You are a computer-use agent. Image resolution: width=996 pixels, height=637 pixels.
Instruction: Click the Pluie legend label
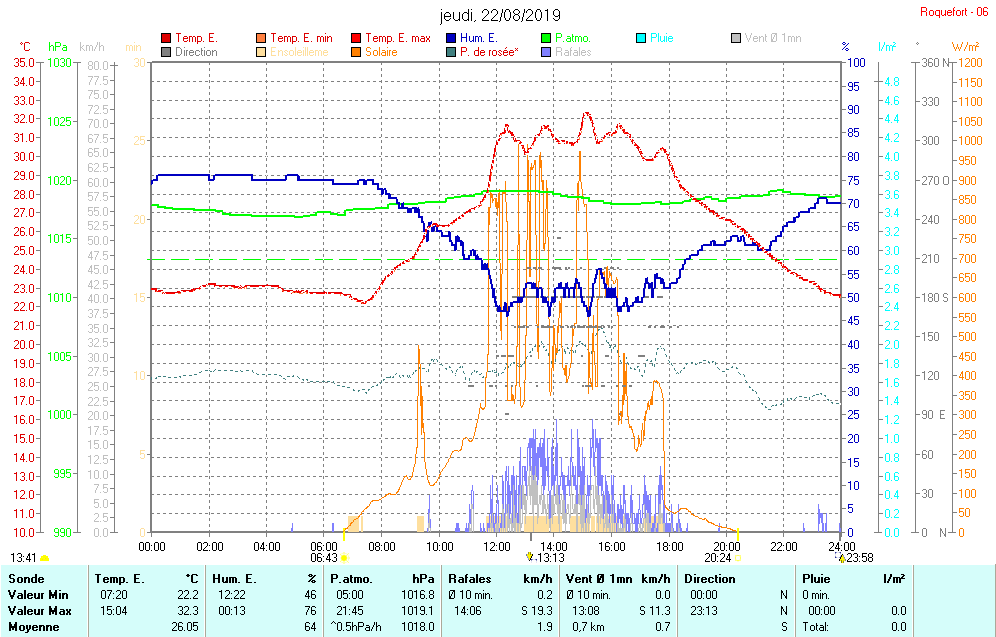point(661,38)
